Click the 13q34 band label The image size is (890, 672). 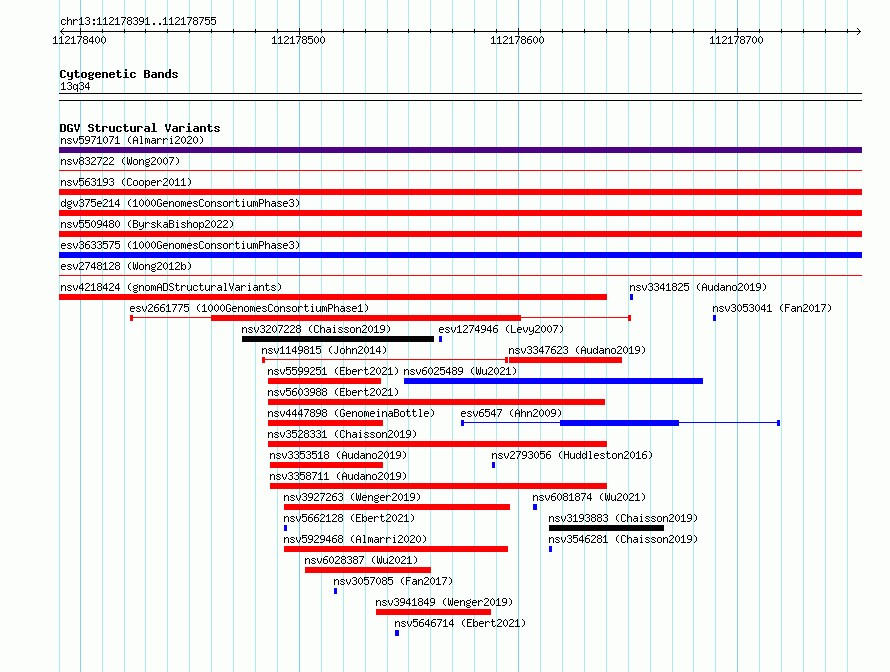tap(75, 86)
